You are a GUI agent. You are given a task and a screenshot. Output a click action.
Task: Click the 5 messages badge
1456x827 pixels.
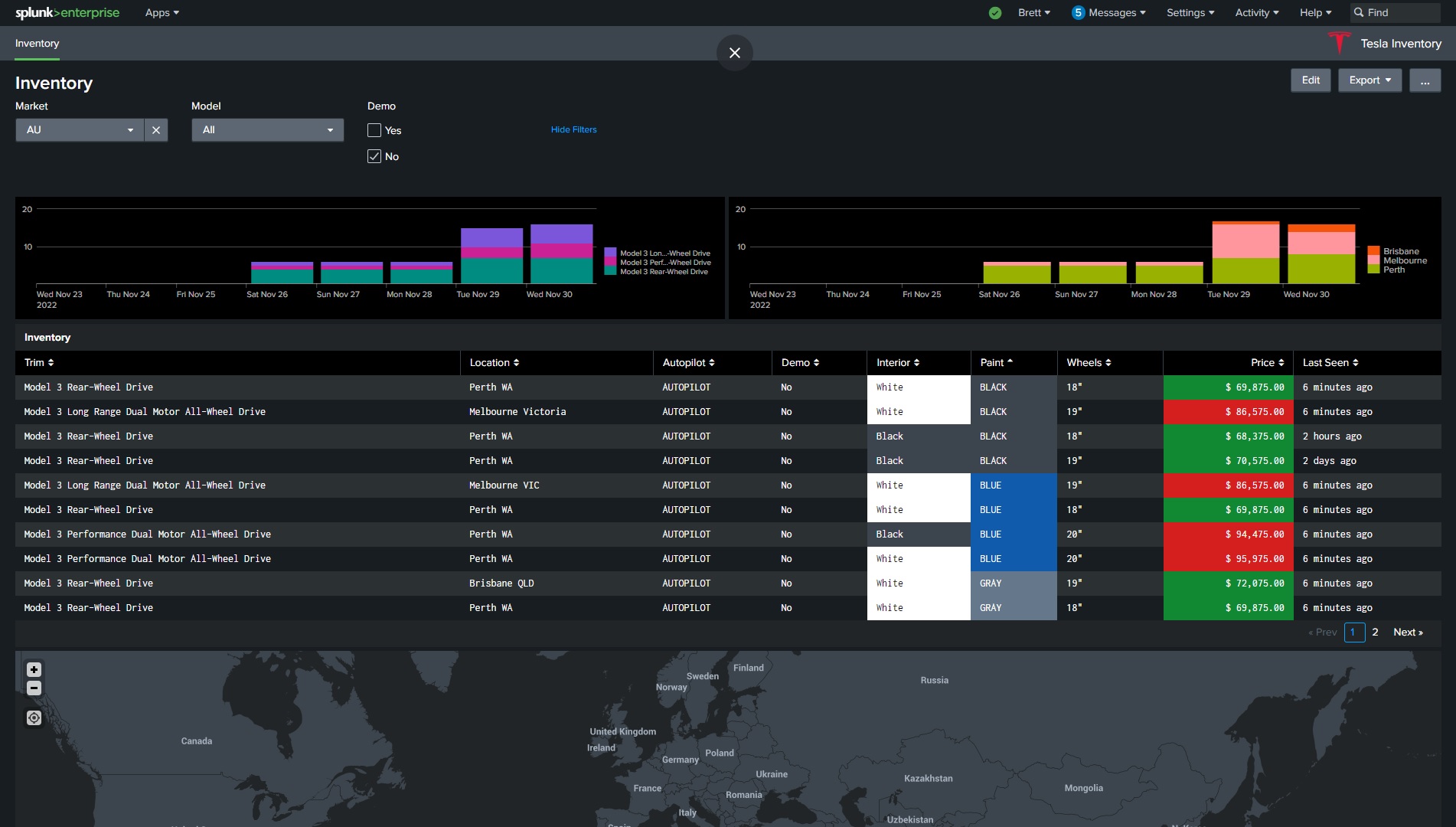(1078, 13)
